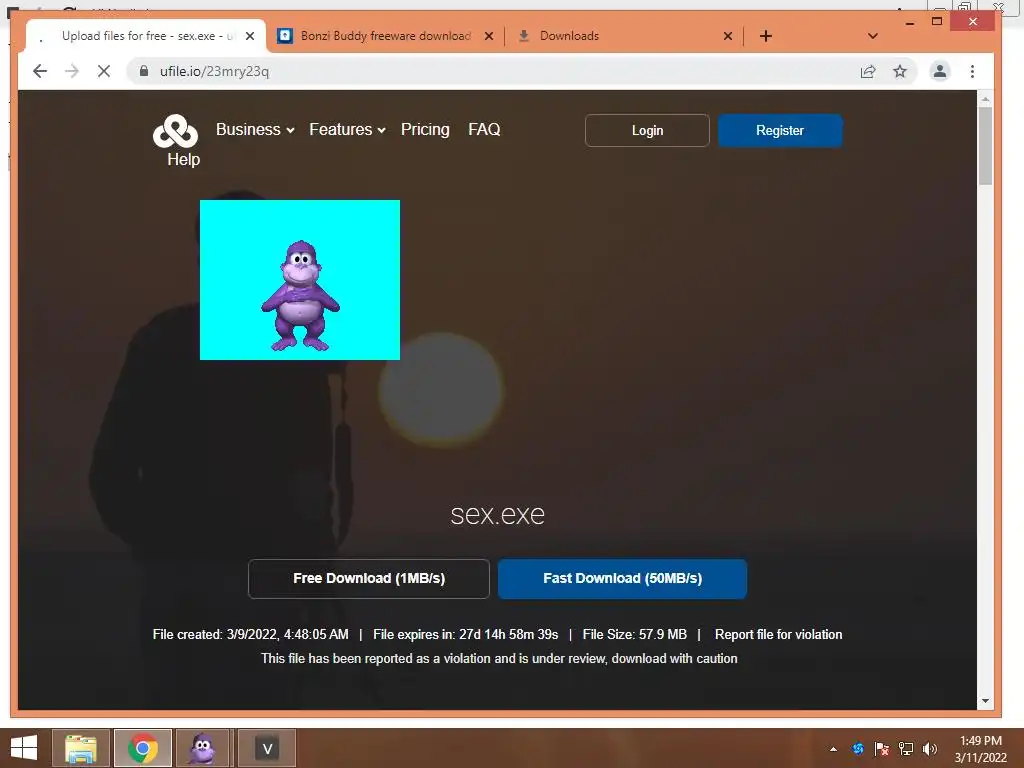Close the Bonzi Buddy freeware download tab
Image resolution: width=1024 pixels, height=768 pixels.
click(488, 36)
